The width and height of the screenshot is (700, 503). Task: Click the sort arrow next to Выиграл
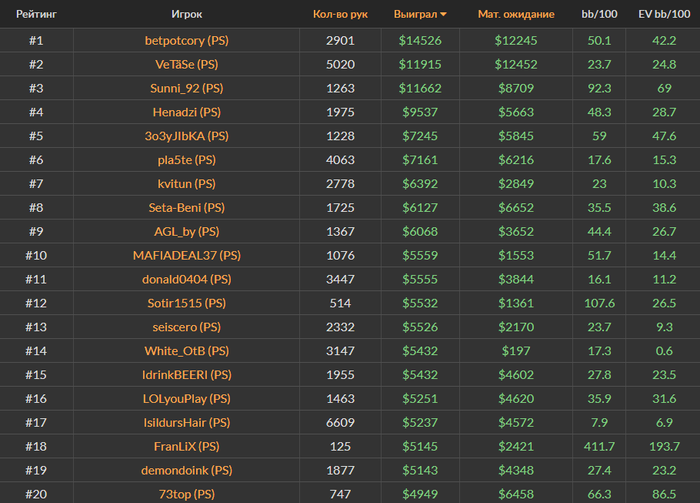click(x=443, y=15)
